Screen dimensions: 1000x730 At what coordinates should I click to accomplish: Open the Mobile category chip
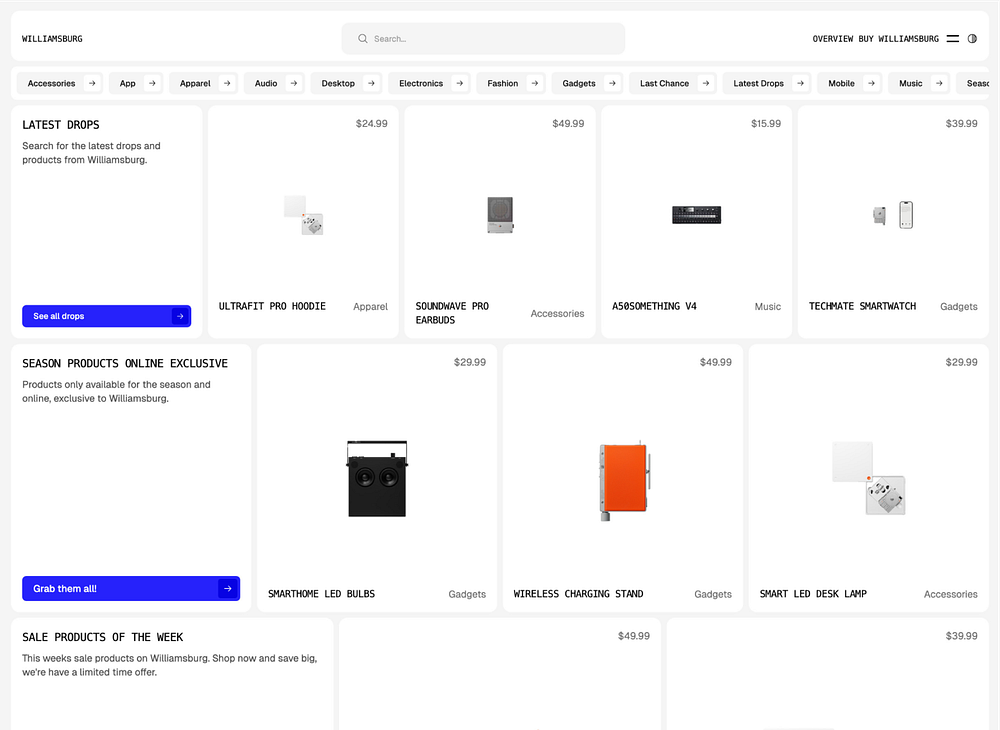[x=849, y=84]
